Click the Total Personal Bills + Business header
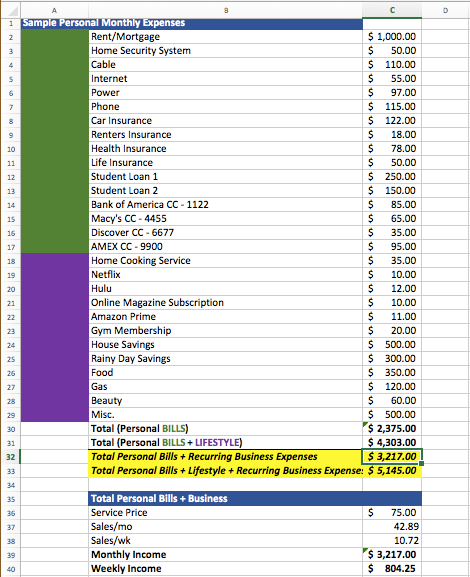 tap(255, 499)
